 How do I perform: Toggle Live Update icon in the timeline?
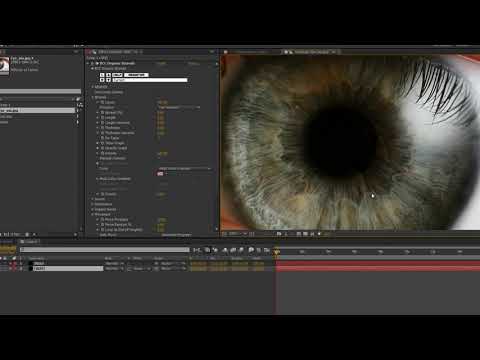coord(207,250)
